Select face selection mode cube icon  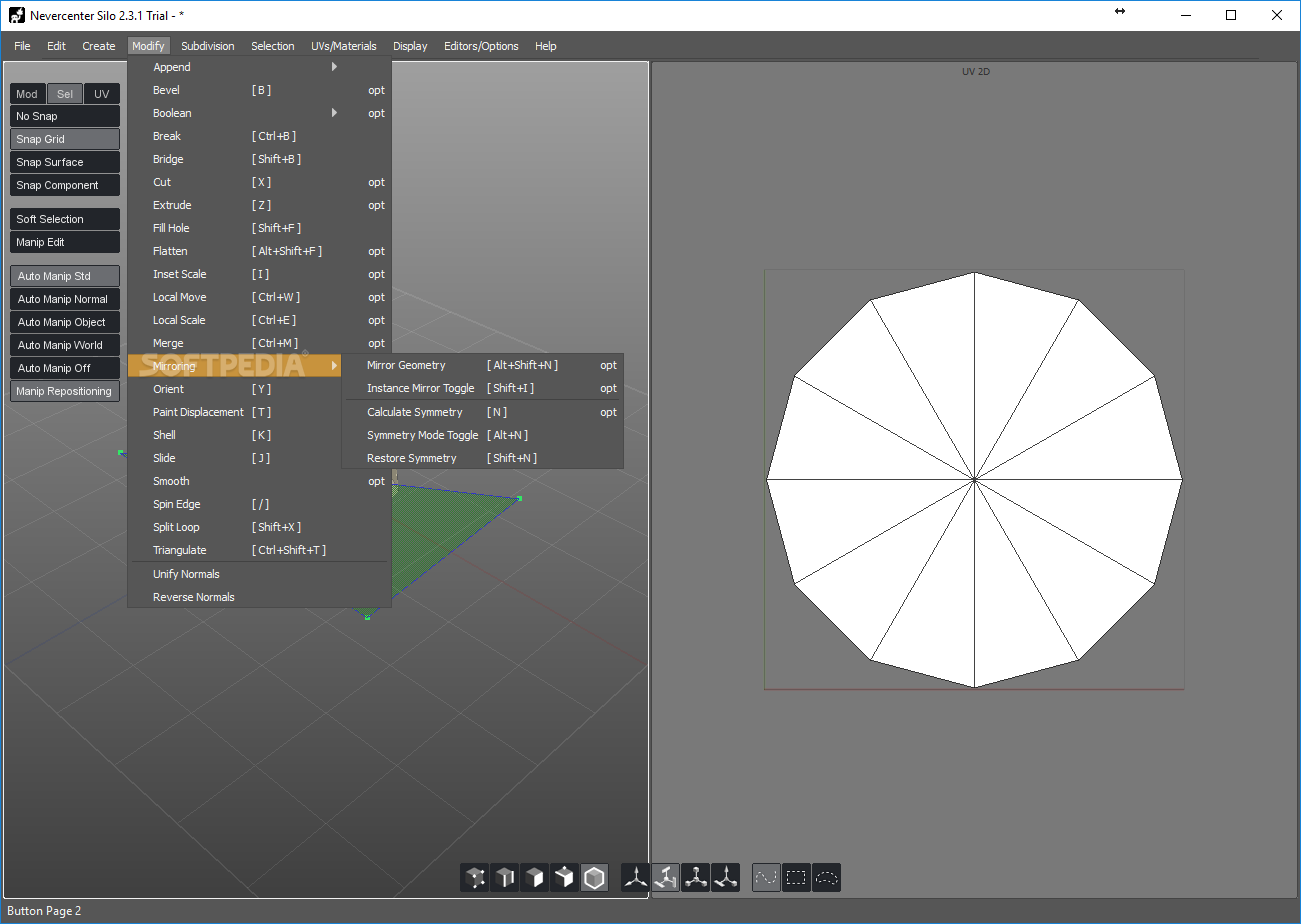point(534,878)
